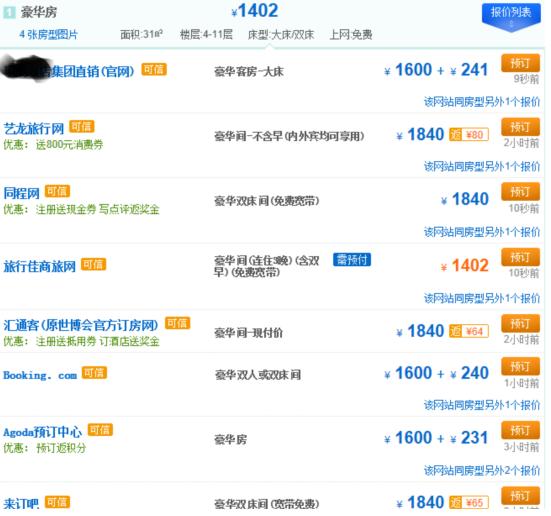Click 预订 for 旅行佳商旅网 row
Screen dimensions: 551x516
click(520, 257)
